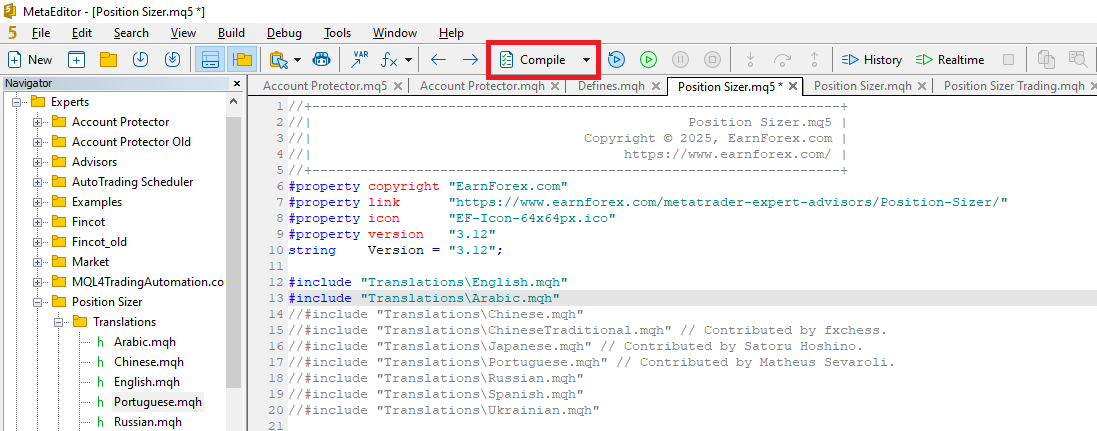Close the Account Protector.mq5 tab
1097x431 pixels.
(398, 86)
